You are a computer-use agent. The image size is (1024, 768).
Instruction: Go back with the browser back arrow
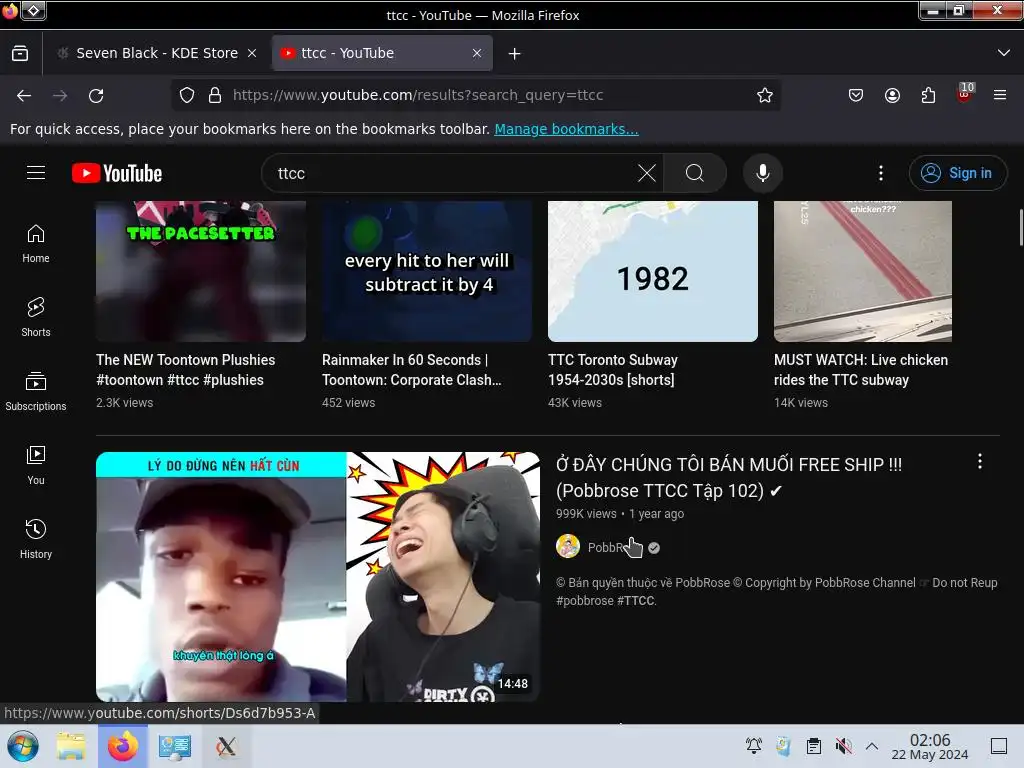point(24,95)
